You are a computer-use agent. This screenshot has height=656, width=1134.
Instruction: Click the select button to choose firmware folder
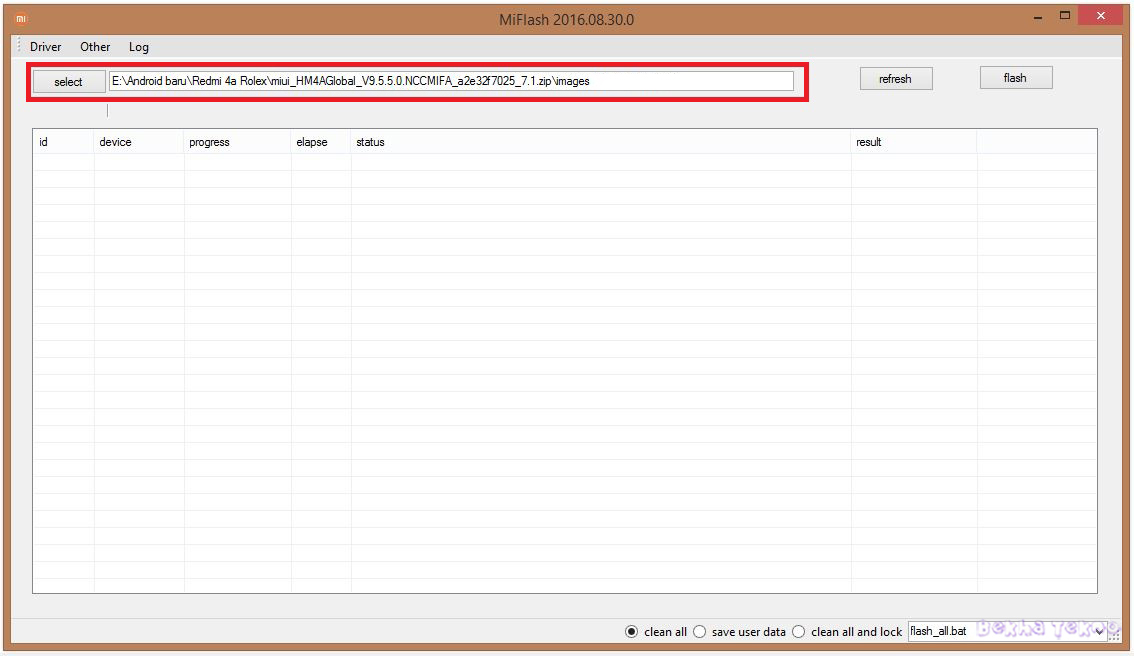(69, 82)
